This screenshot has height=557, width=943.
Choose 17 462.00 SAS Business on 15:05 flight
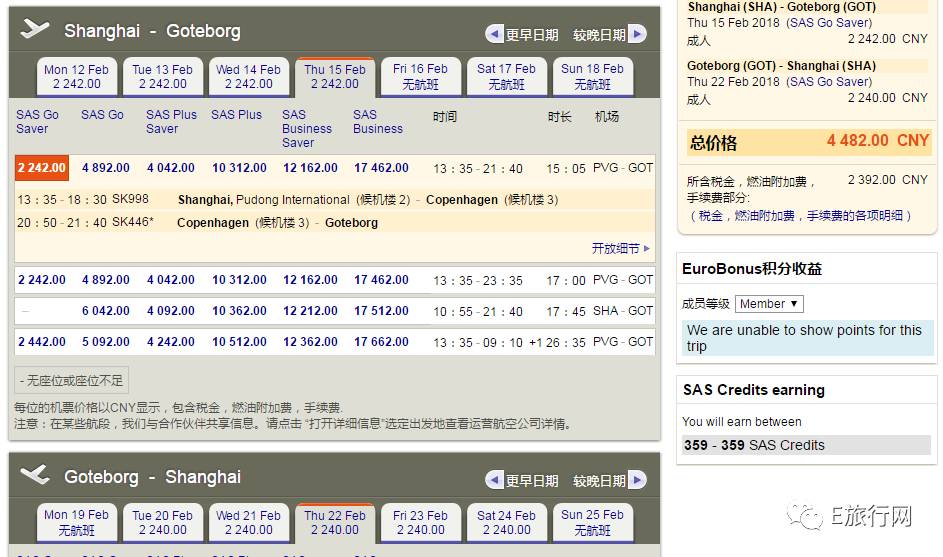(381, 168)
